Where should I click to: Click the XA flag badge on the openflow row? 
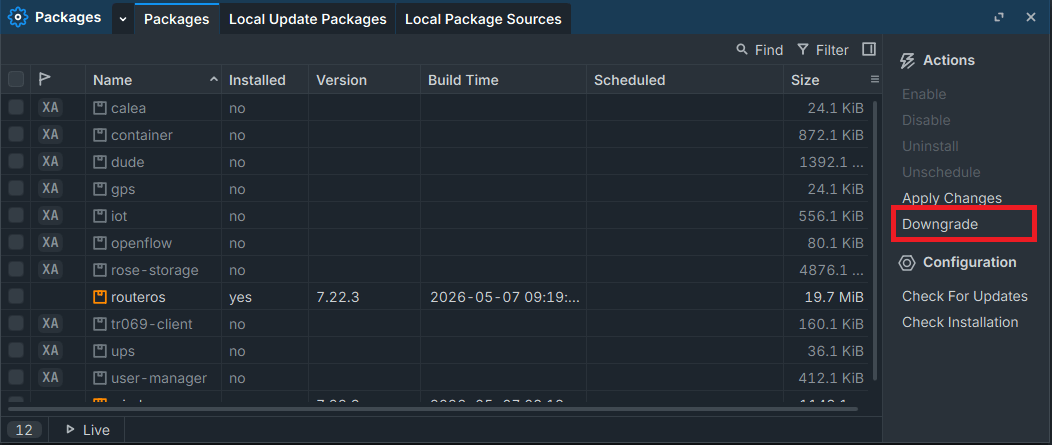pyautogui.click(x=50, y=242)
